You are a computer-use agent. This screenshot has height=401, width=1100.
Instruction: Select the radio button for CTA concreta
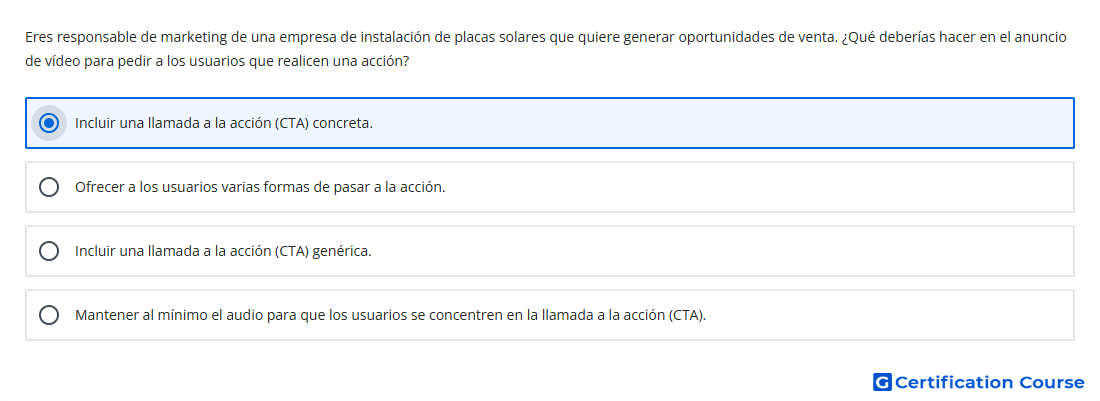click(48, 123)
